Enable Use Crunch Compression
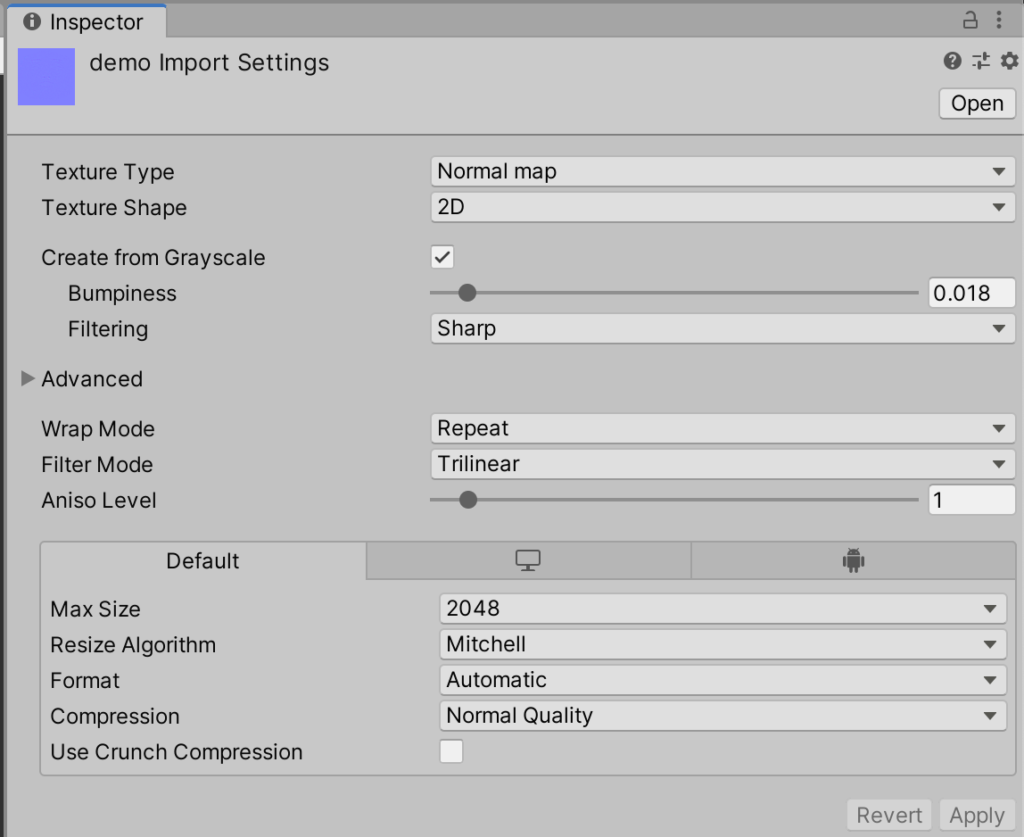Image resolution: width=1024 pixels, height=837 pixels. point(451,751)
